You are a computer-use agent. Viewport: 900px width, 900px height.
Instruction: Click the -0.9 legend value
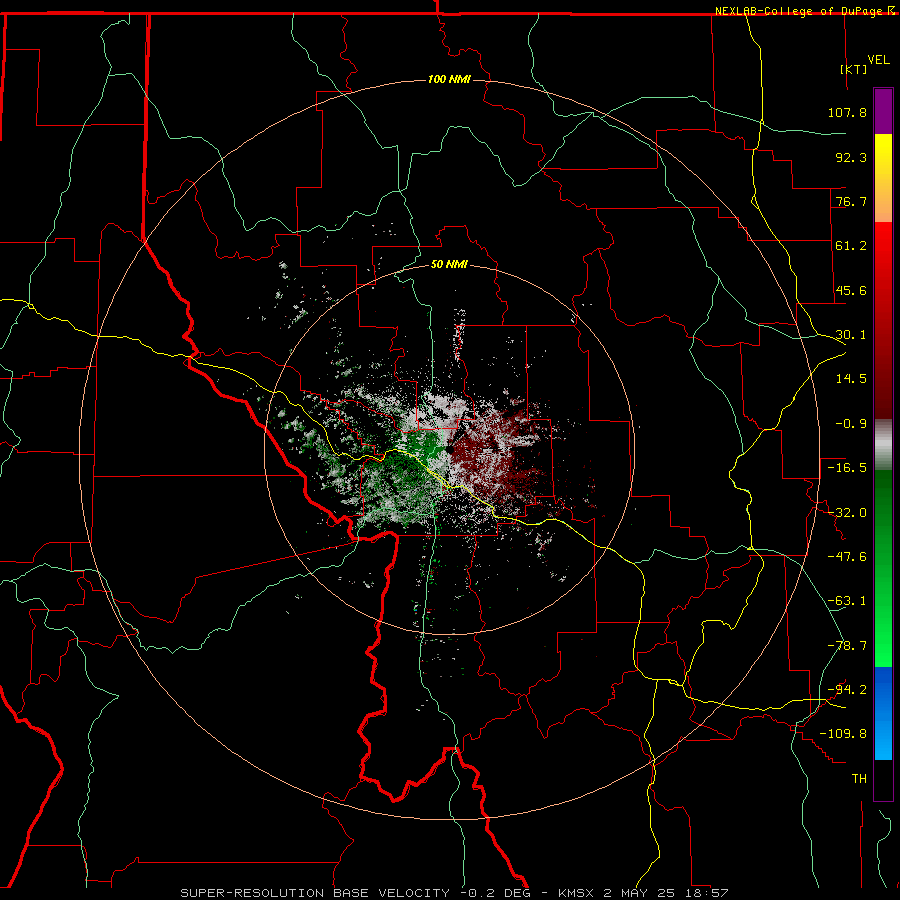(x=851, y=424)
